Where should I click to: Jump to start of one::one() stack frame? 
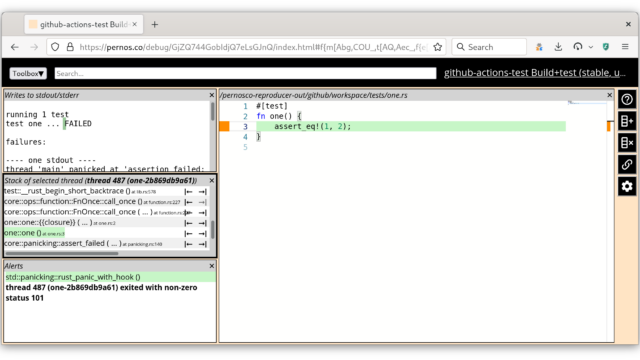[x=188, y=234]
